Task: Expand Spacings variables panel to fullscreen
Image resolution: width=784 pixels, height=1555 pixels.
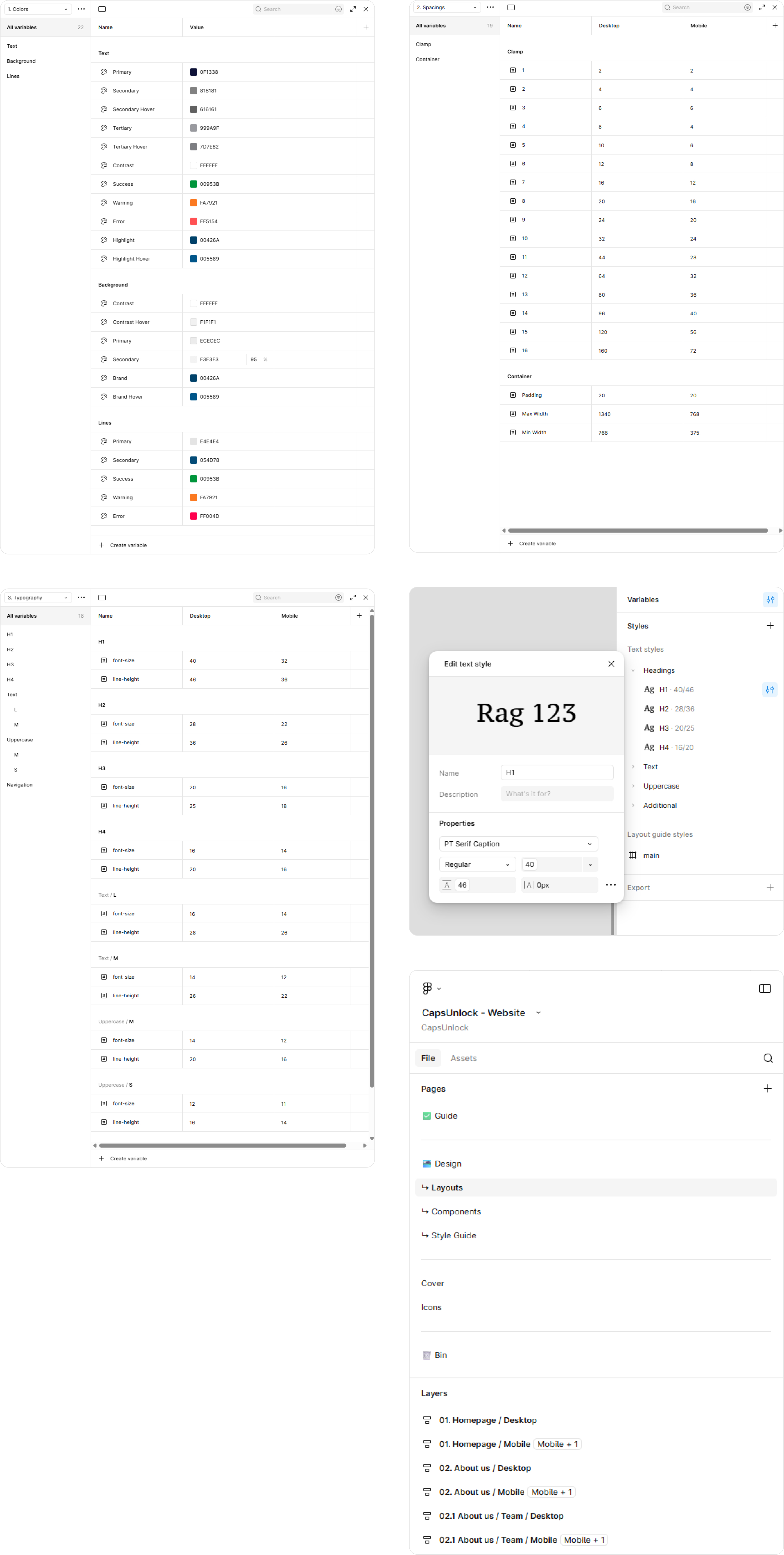Action: [762, 7]
